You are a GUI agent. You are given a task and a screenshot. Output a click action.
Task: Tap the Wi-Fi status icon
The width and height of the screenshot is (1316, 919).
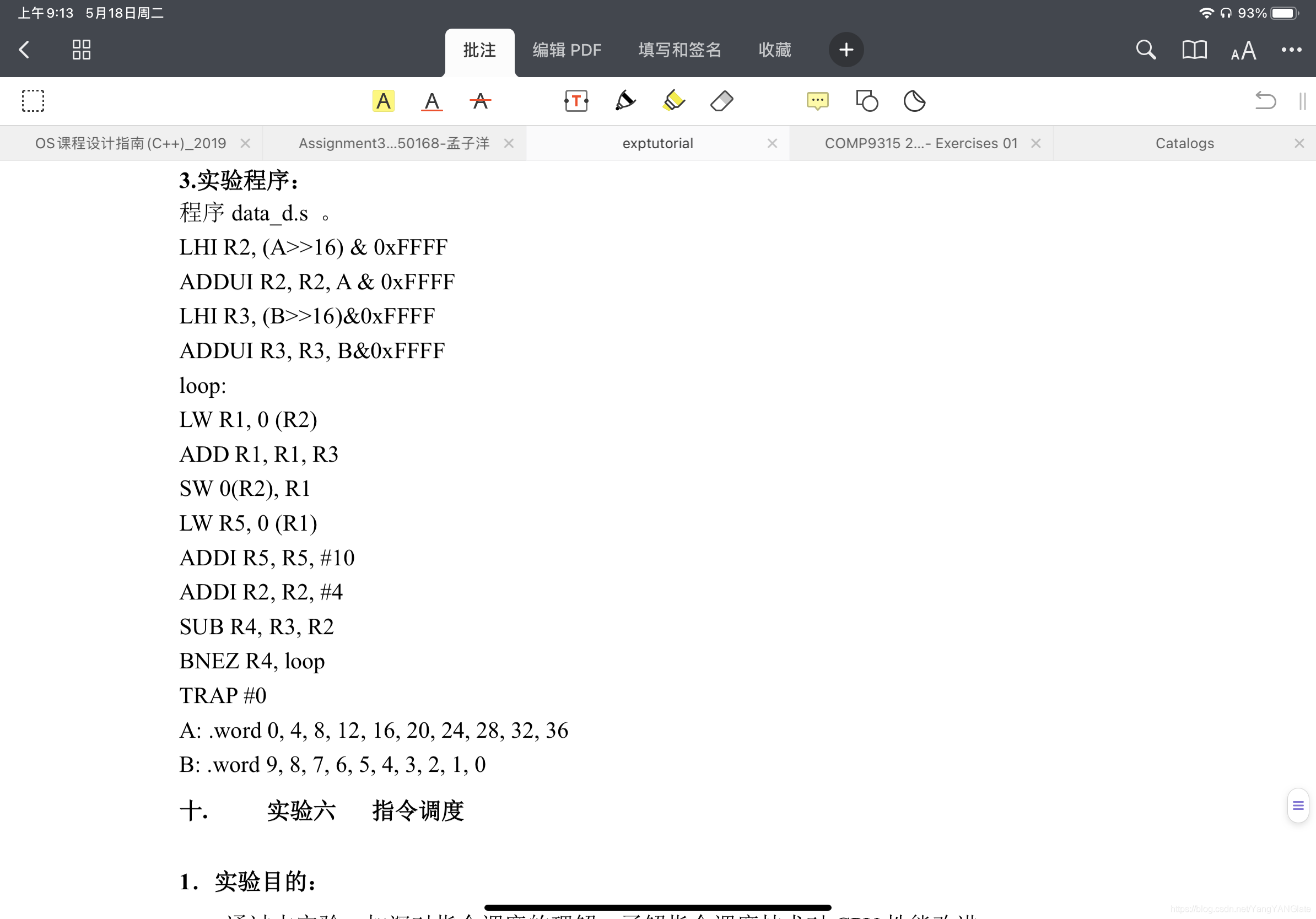click(1206, 13)
